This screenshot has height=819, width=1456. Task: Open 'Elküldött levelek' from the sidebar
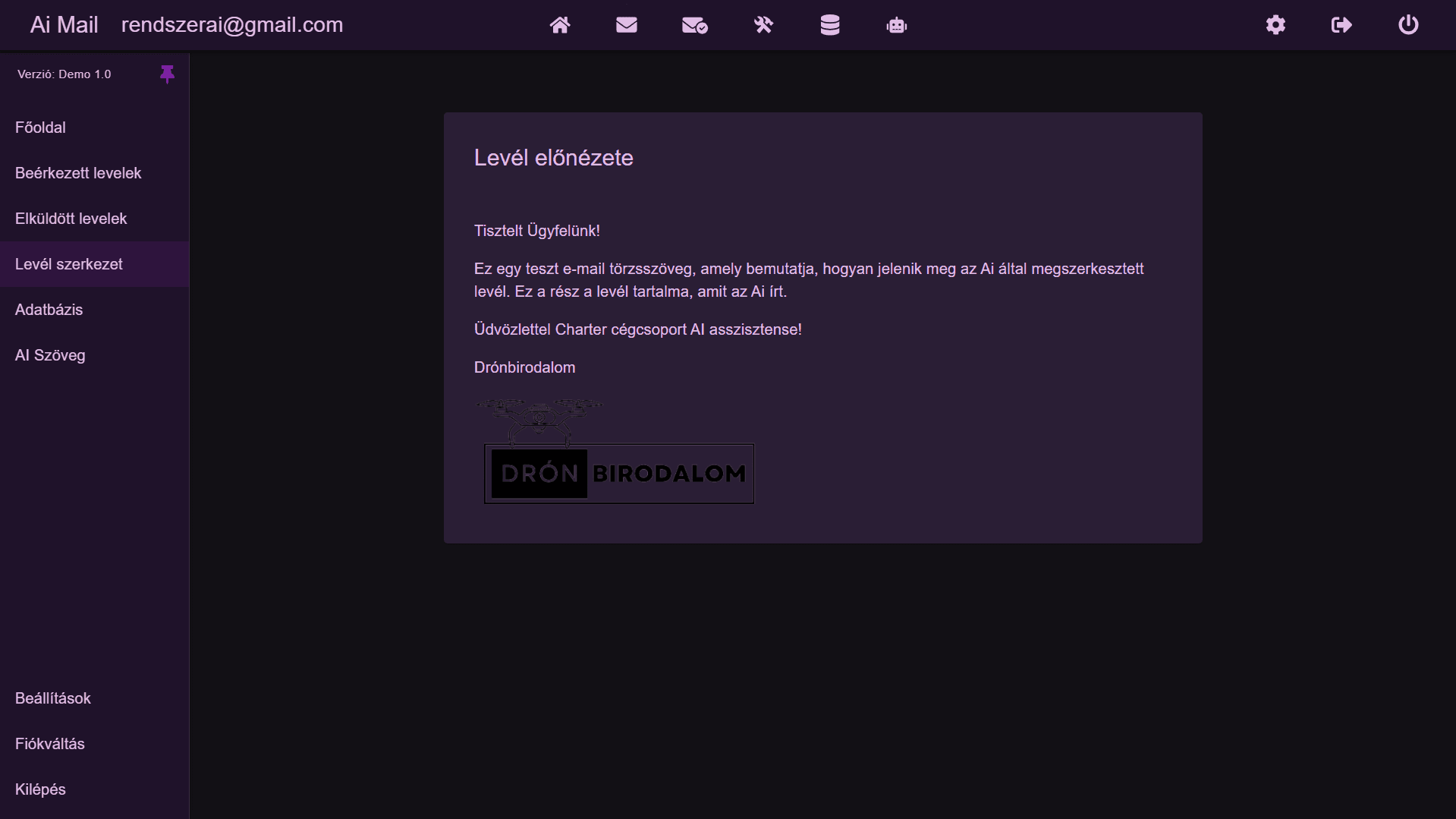click(x=71, y=219)
